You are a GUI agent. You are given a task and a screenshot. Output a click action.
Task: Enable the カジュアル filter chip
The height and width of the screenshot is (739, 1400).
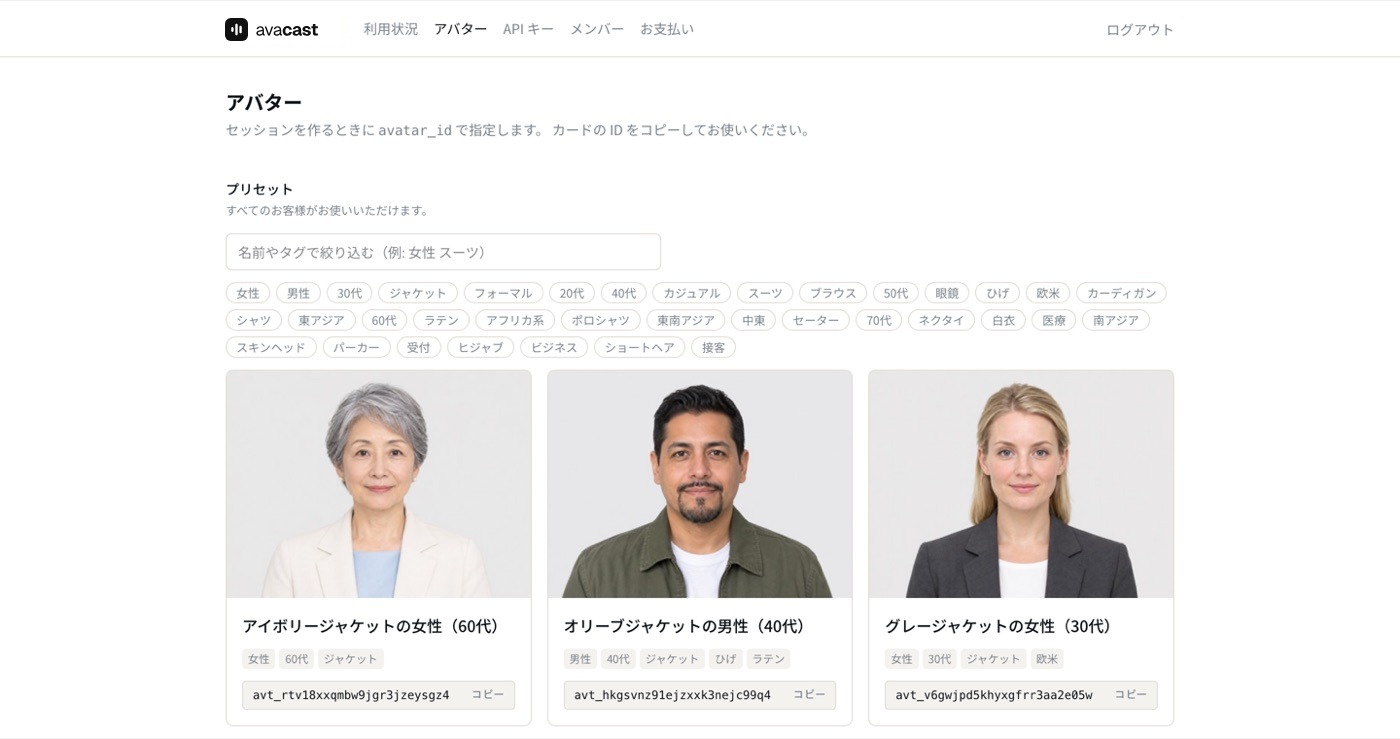point(692,293)
